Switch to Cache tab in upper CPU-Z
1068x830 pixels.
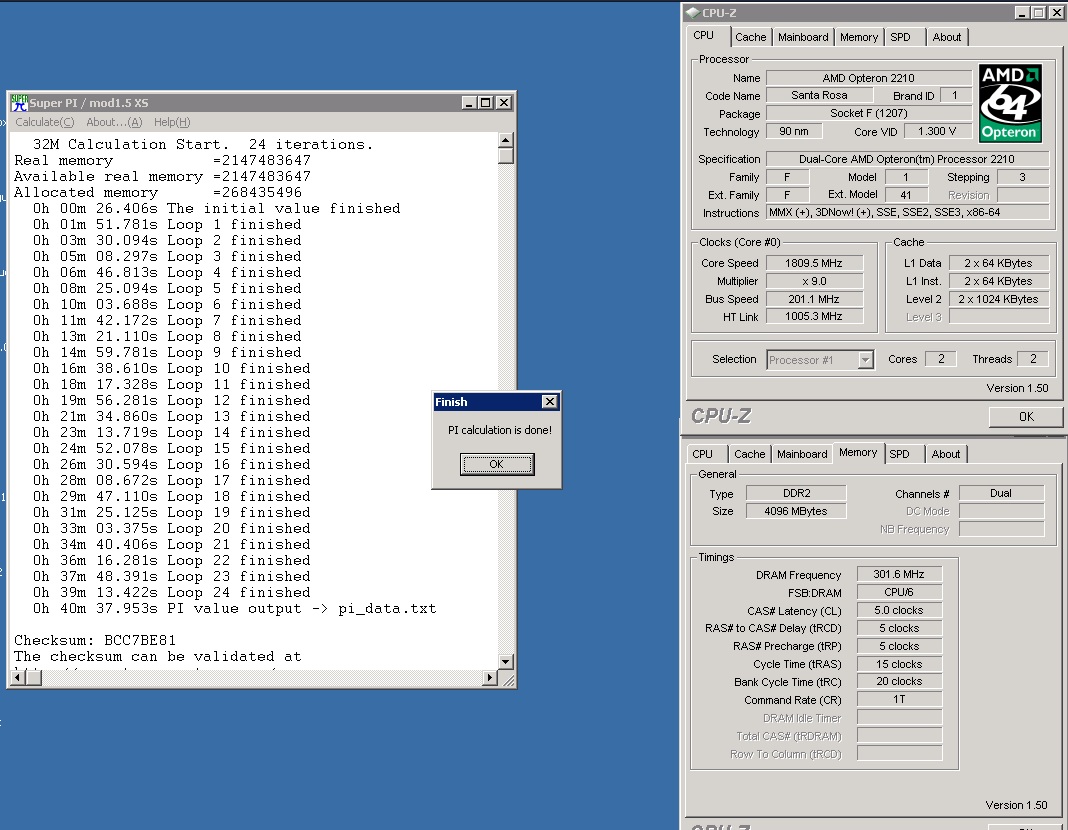751,37
